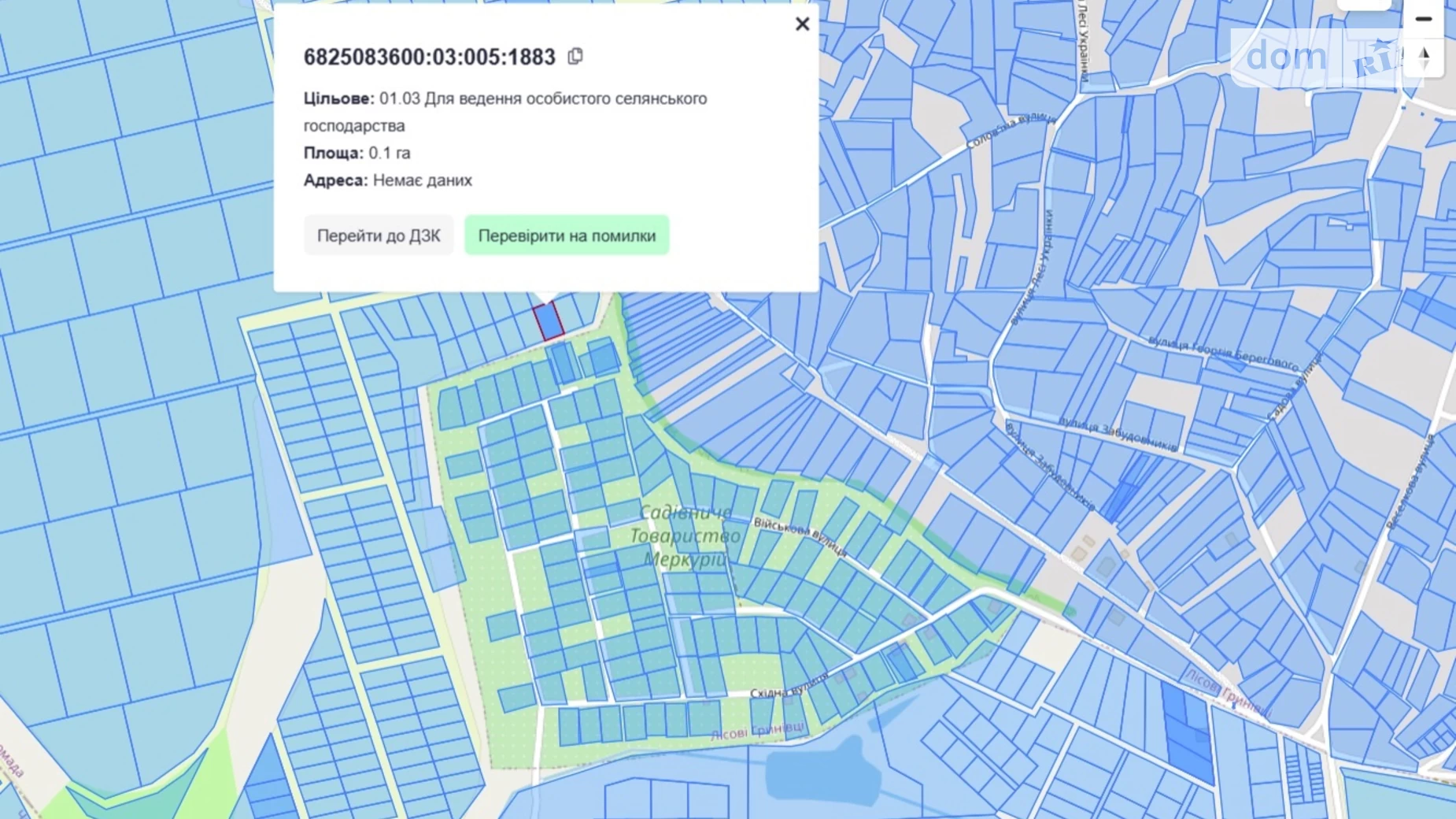Click the 'Солов'їна вулиця' street label

click(x=1010, y=131)
